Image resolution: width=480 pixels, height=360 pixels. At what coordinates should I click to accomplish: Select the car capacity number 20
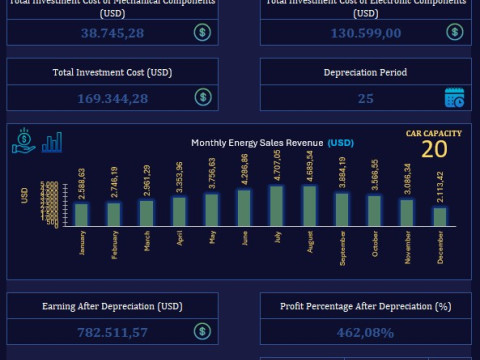pos(434,149)
